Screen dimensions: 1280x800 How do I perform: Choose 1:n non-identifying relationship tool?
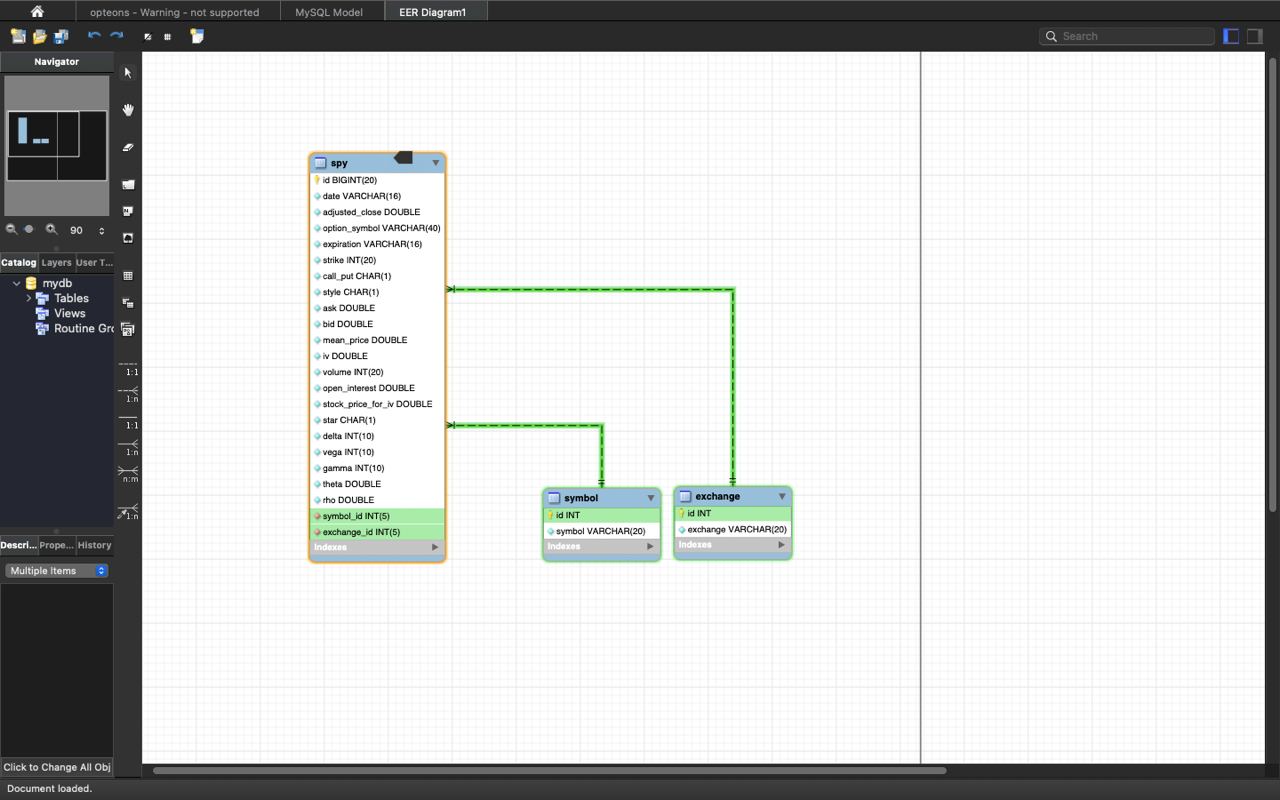[x=128, y=394]
